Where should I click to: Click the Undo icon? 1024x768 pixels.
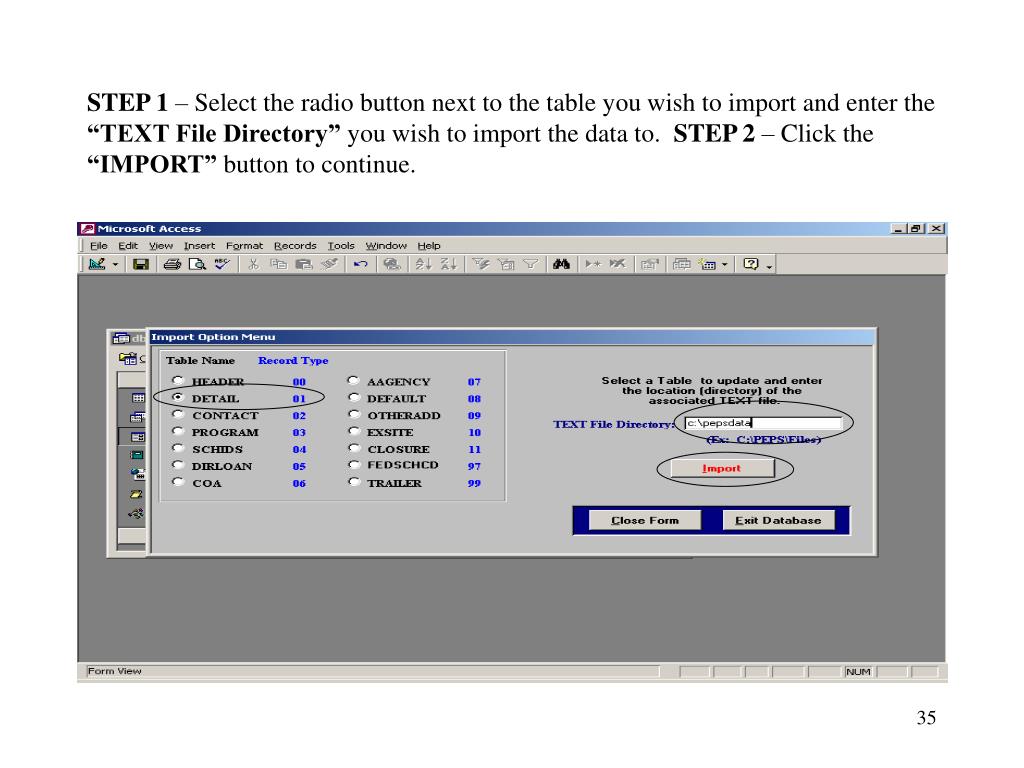[x=360, y=264]
